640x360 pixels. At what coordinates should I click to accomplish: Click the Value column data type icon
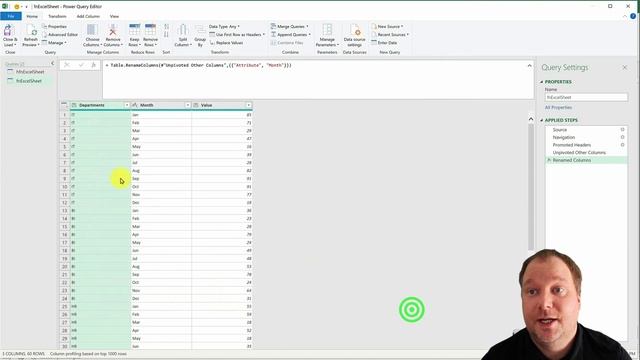pyautogui.click(x=196, y=105)
